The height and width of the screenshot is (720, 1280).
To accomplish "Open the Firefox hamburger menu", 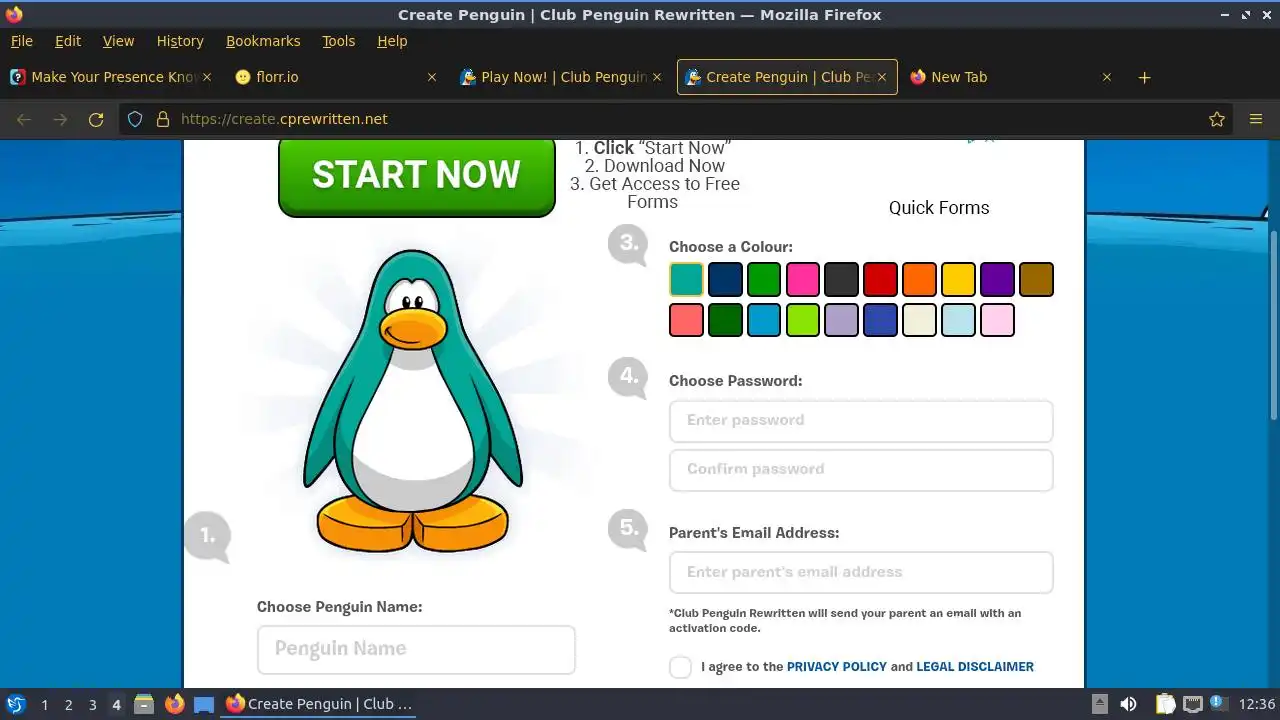I will (x=1256, y=119).
